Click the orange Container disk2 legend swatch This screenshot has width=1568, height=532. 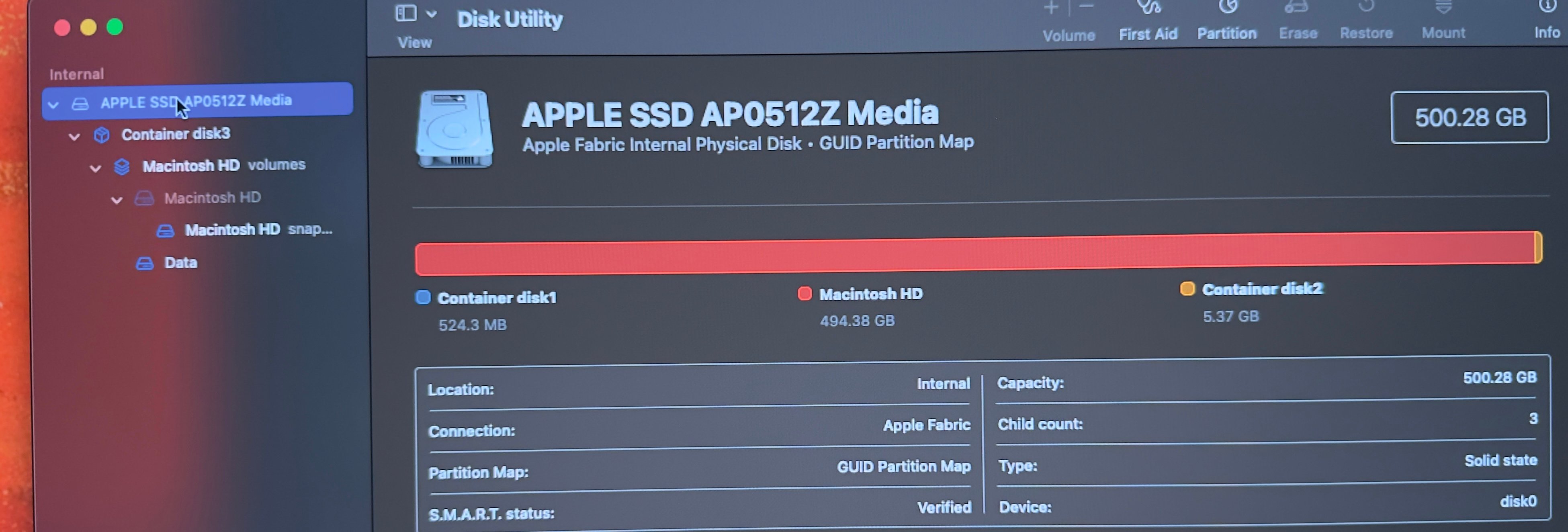(1187, 289)
